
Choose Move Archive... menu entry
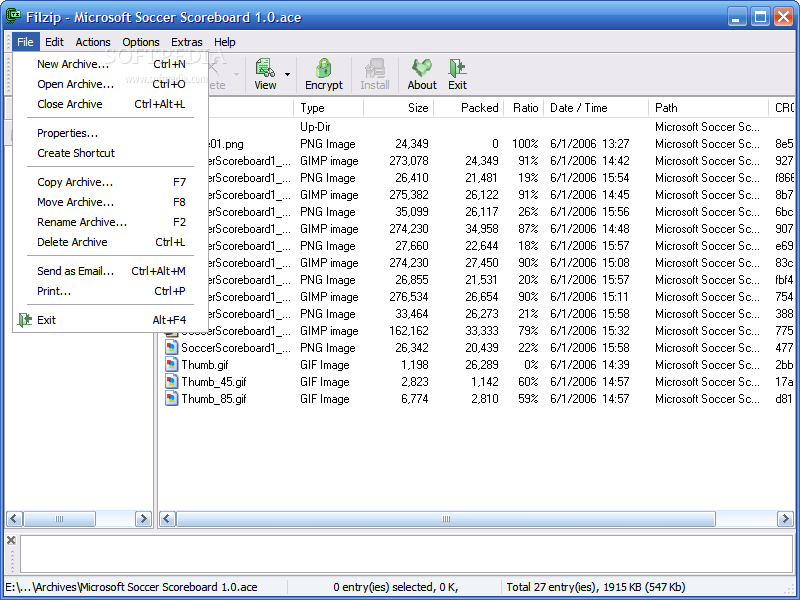point(110,202)
